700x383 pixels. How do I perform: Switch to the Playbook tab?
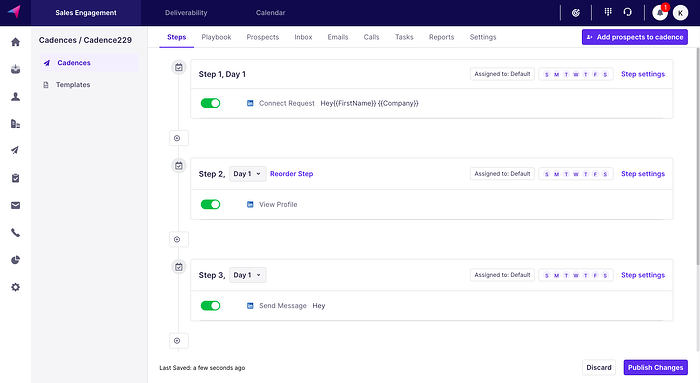point(216,37)
